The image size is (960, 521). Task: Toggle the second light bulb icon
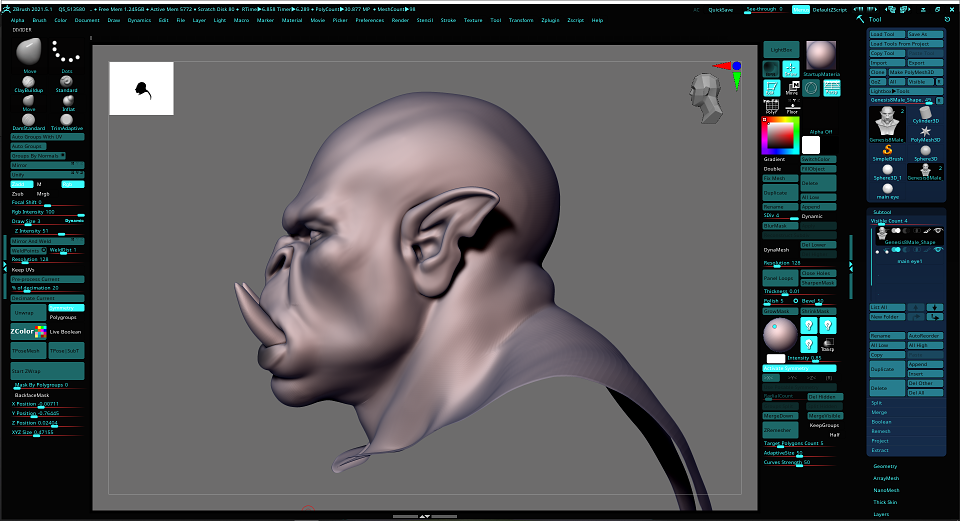tap(828, 325)
